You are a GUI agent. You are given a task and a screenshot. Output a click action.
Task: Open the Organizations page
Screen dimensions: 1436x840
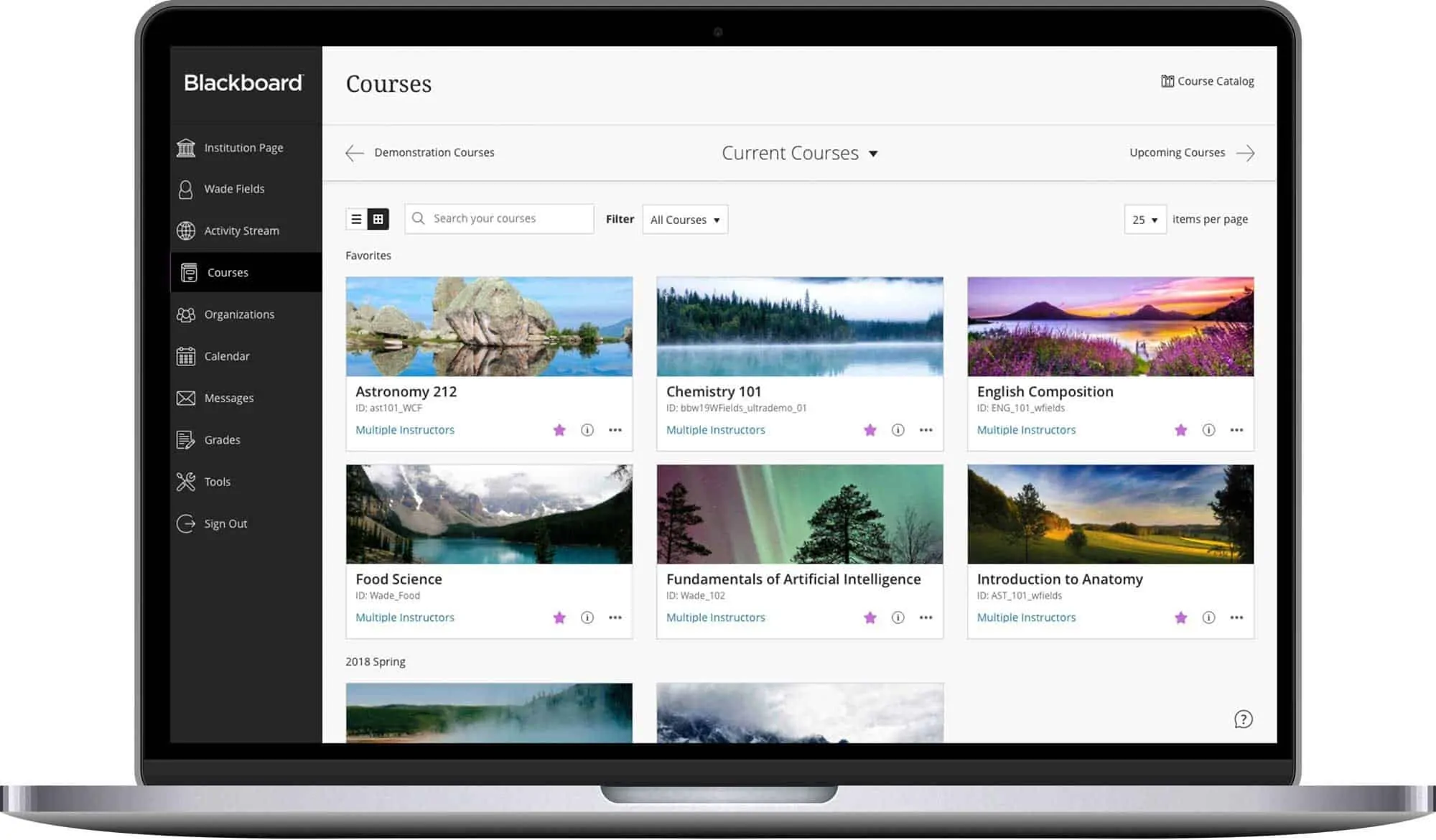click(x=239, y=314)
